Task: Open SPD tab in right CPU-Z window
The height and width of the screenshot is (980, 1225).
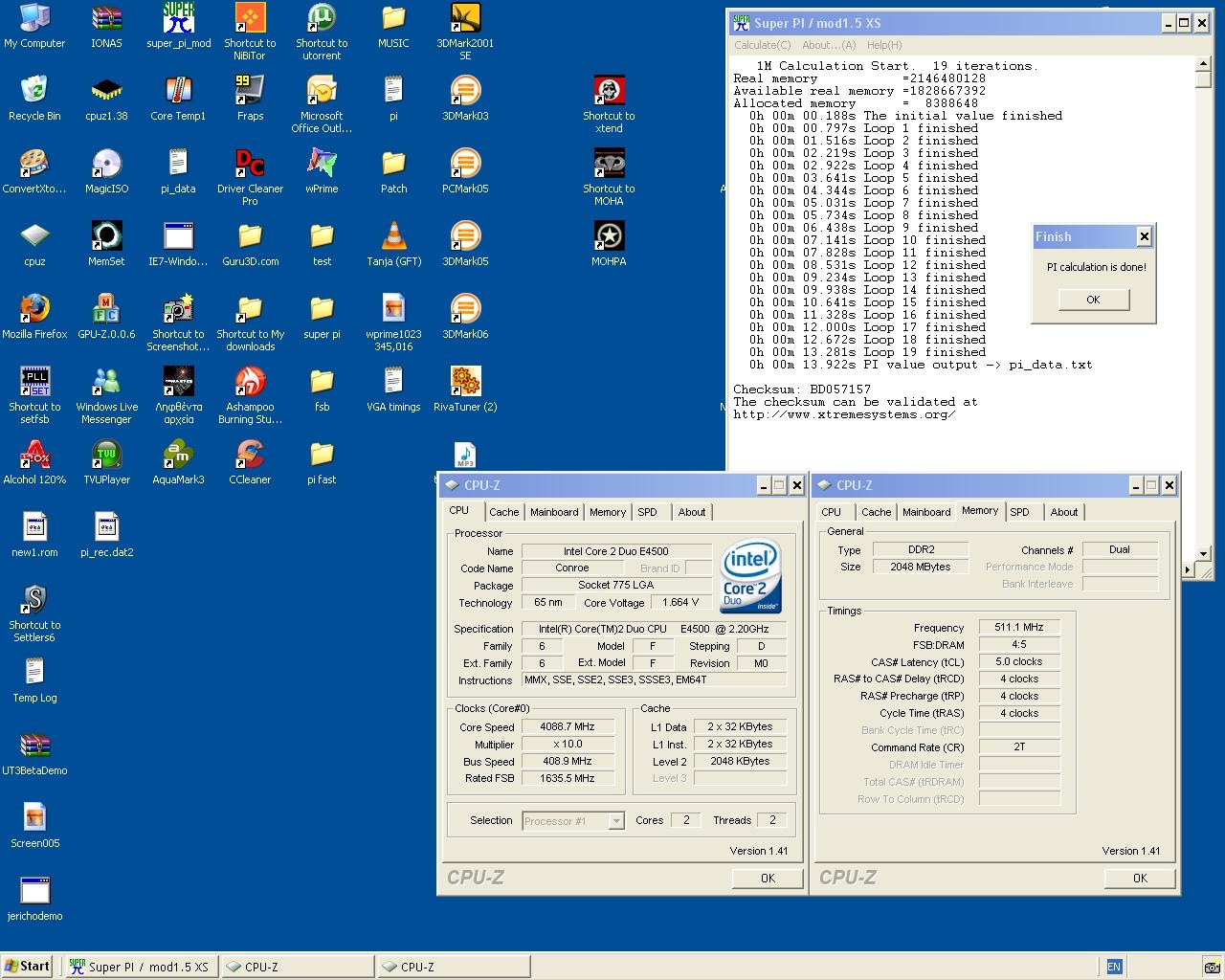Action: pos(1020,512)
